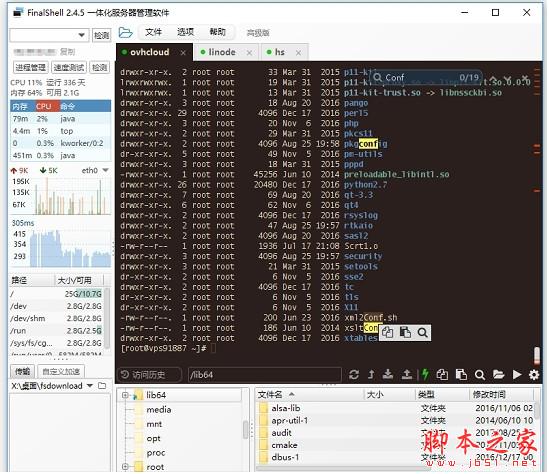
Task: Open the connection manager folder icon
Action: click(x=126, y=33)
